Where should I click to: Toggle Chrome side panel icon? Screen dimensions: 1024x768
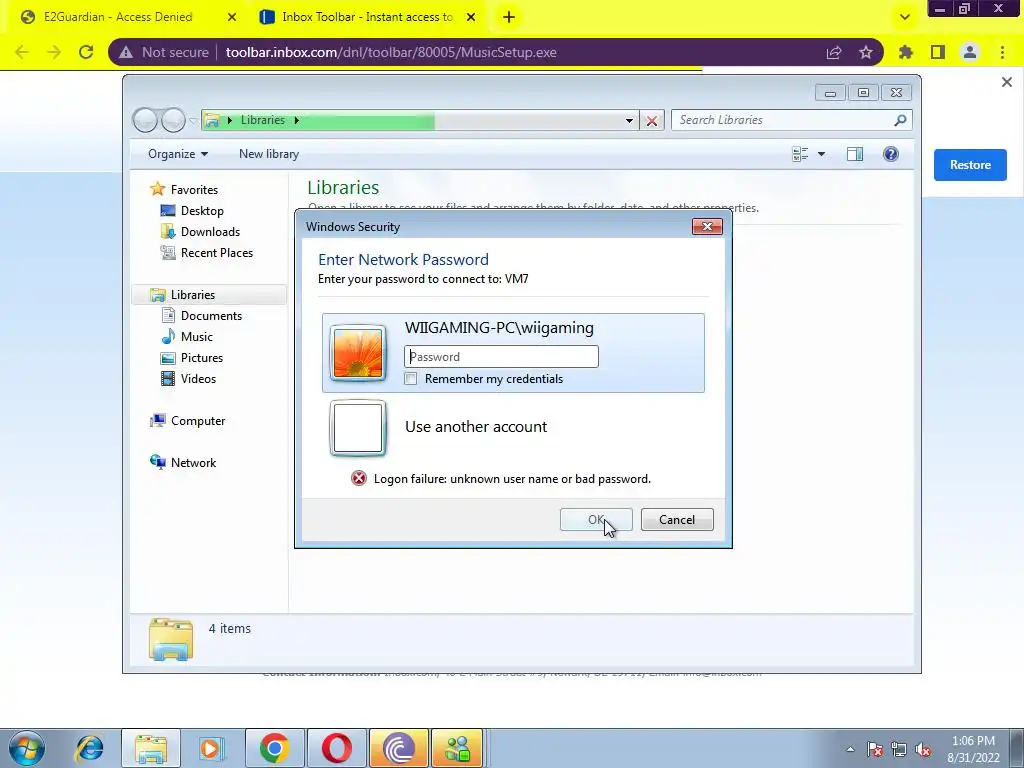point(938,52)
